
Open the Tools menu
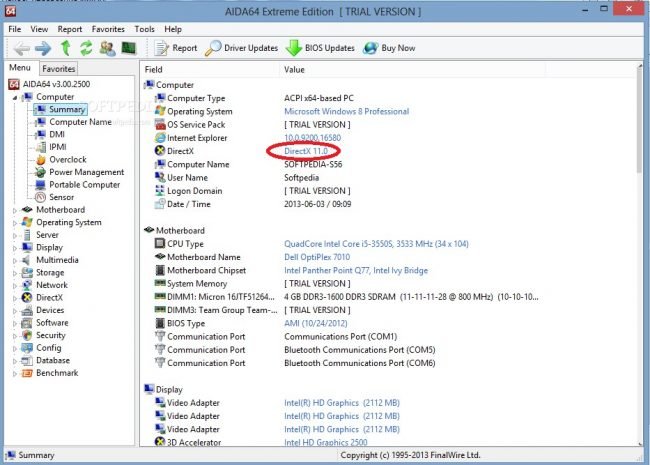(144, 29)
